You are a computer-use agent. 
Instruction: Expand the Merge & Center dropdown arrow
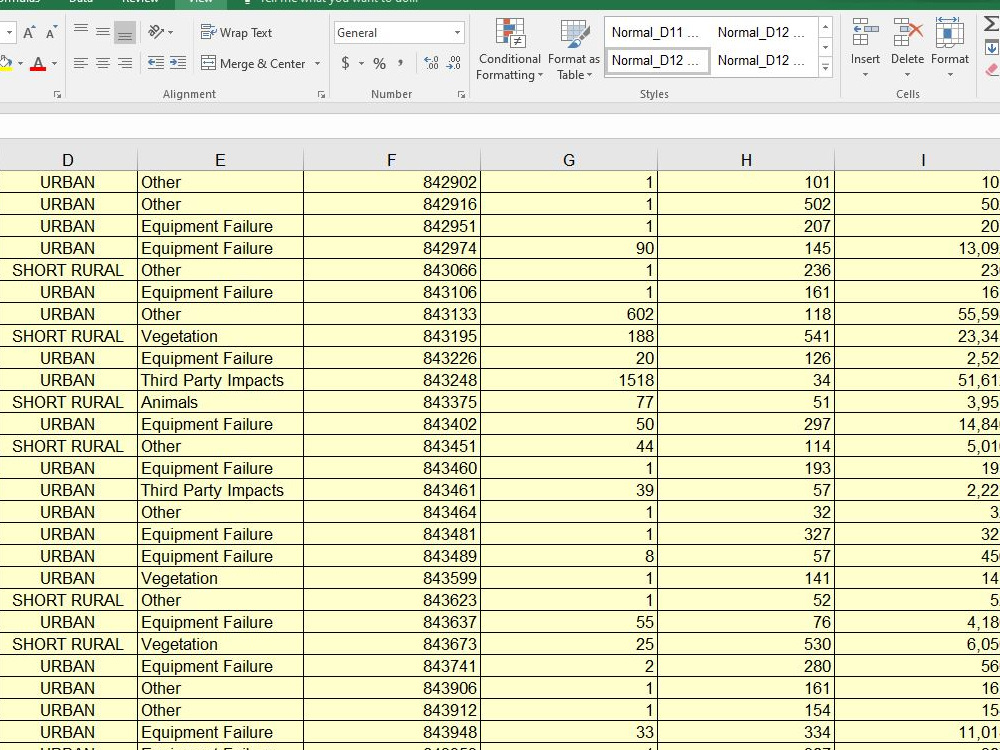pyautogui.click(x=317, y=64)
